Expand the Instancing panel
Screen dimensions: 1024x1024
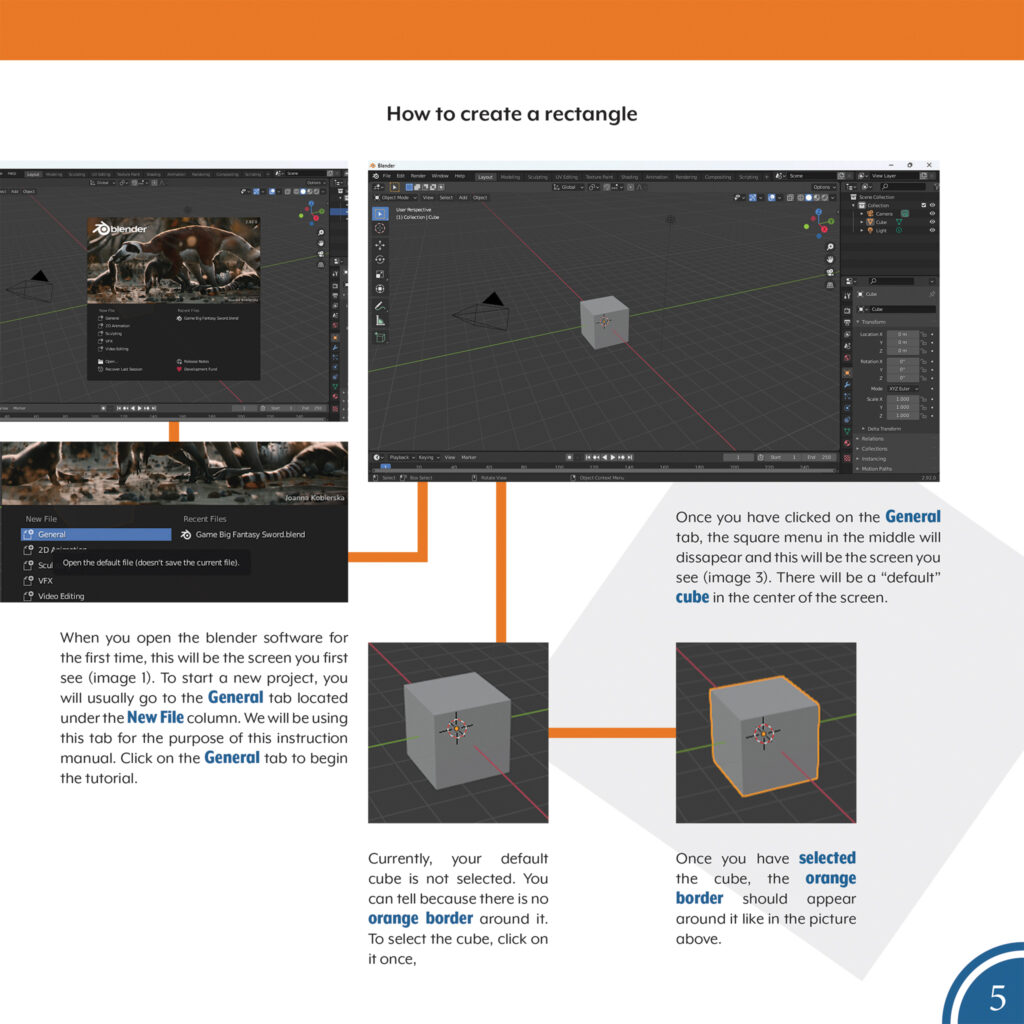point(871,459)
